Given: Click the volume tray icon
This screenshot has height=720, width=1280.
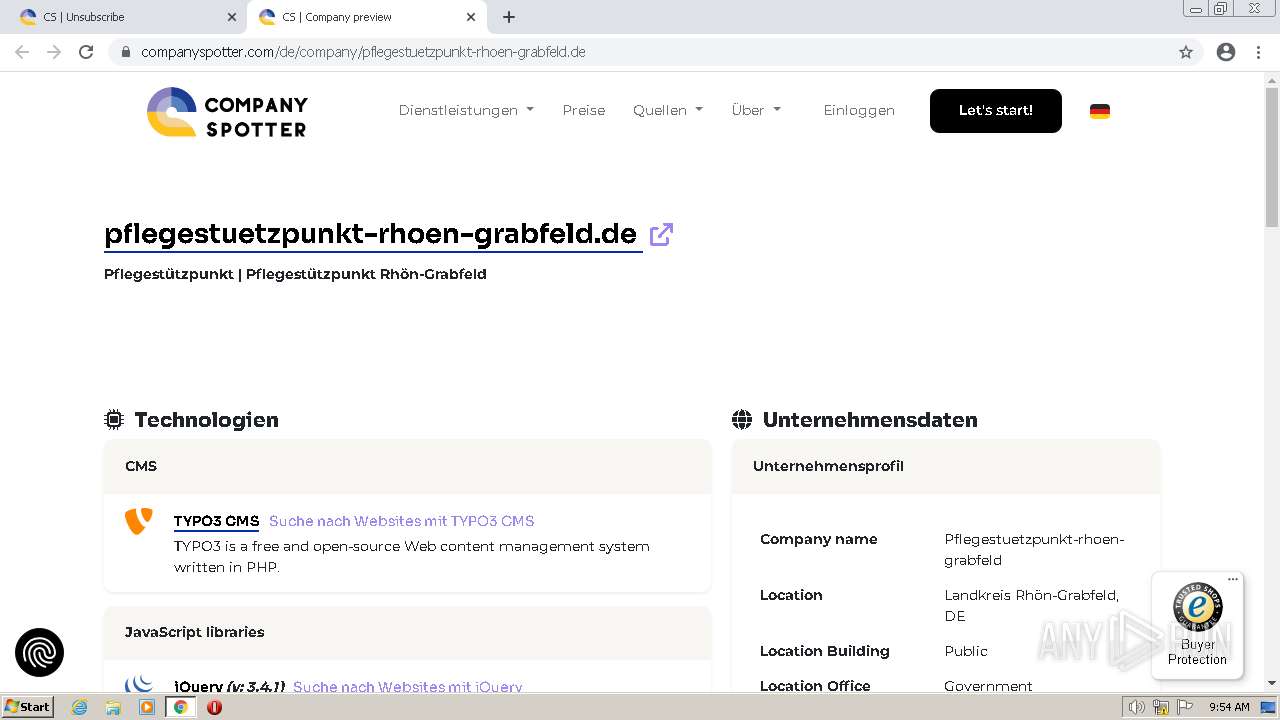Looking at the screenshot, I should pos(1137,707).
